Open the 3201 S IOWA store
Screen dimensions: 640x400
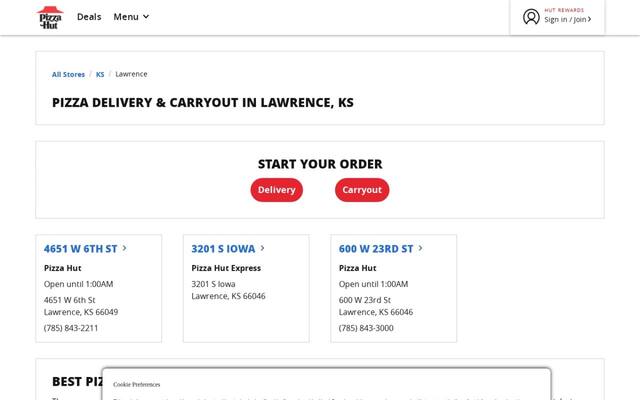coord(223,249)
